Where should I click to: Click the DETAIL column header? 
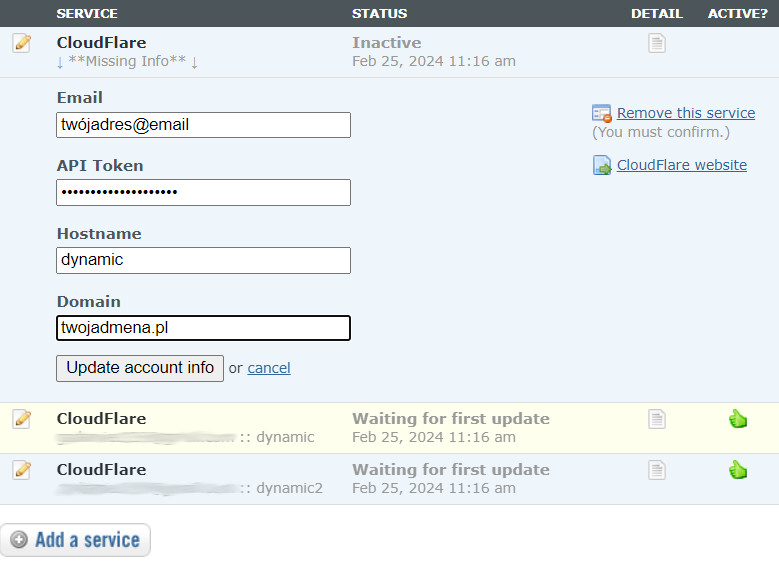pos(657,13)
